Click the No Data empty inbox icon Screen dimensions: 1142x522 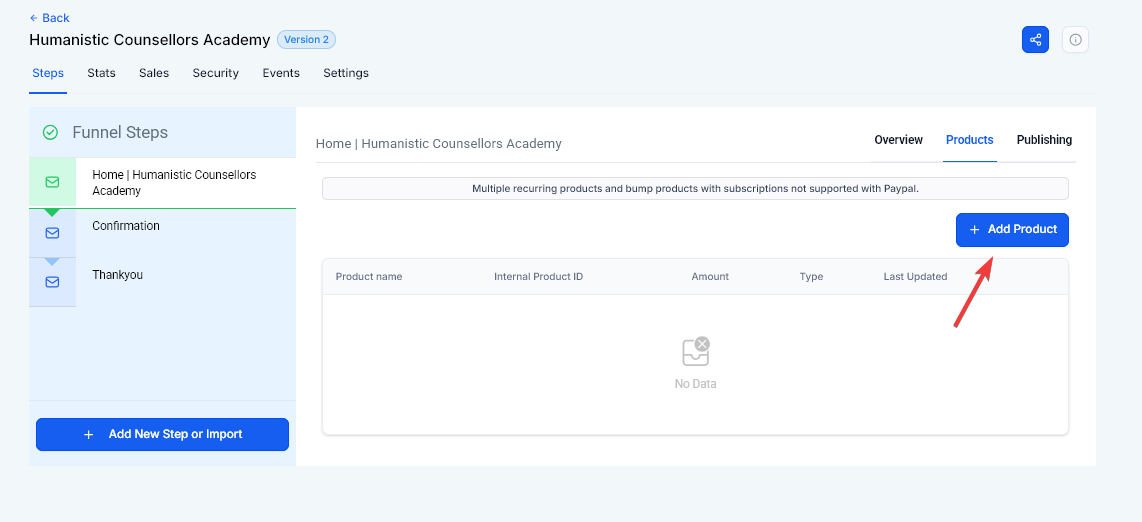pos(695,351)
